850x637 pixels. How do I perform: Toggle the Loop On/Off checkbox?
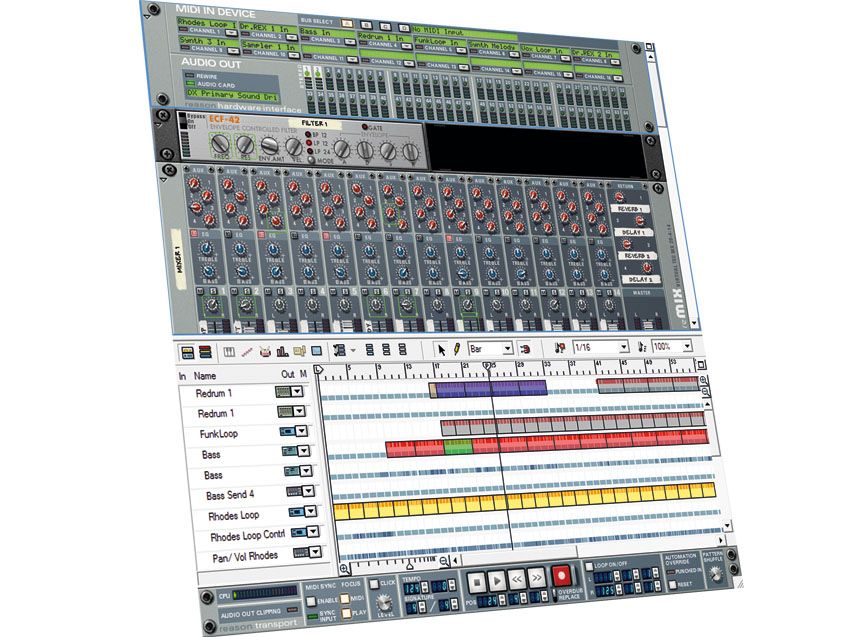point(589,566)
